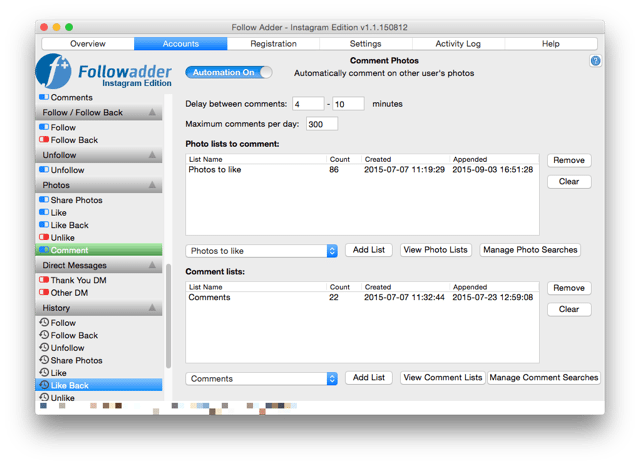
Task: Toggle the Share Photos switch
Action: tap(44, 200)
